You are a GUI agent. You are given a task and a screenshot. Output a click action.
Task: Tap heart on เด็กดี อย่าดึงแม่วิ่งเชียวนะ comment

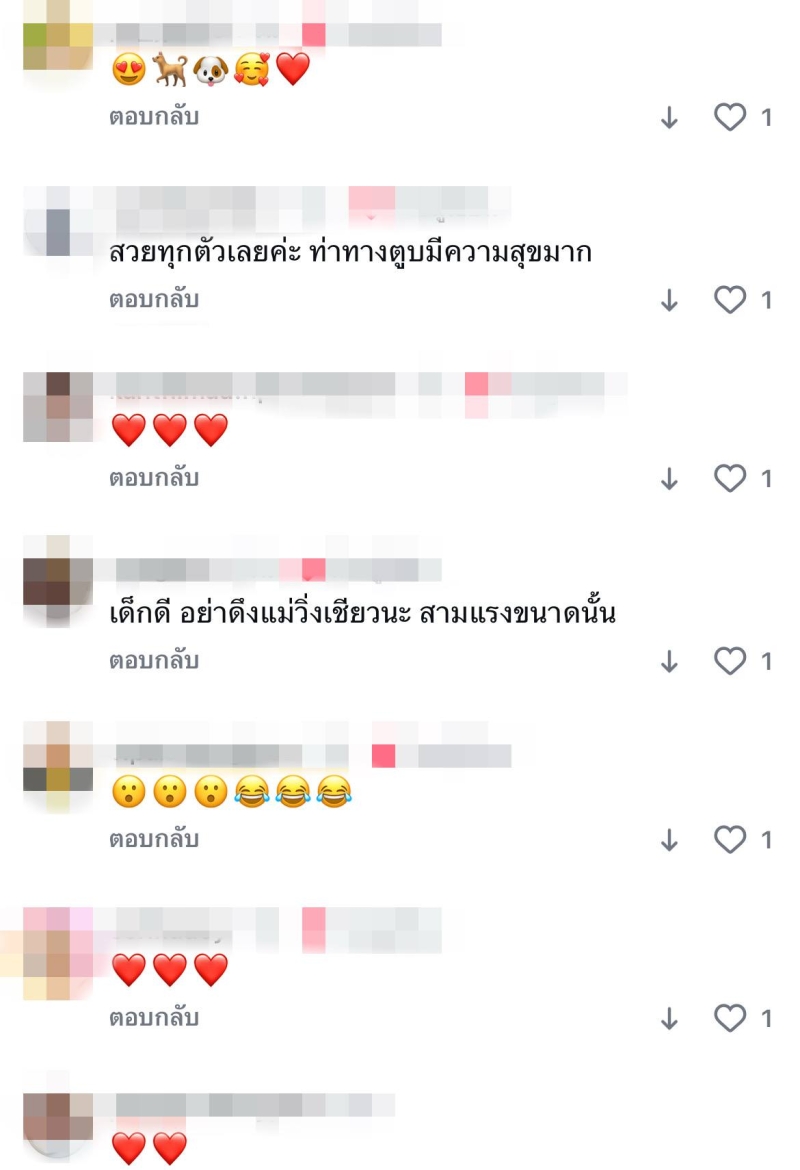pos(730,661)
